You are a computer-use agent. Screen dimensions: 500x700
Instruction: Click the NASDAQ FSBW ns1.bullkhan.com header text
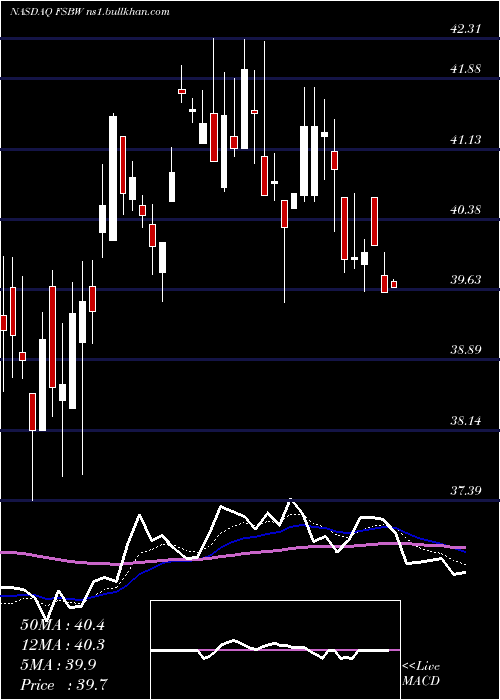90,12
